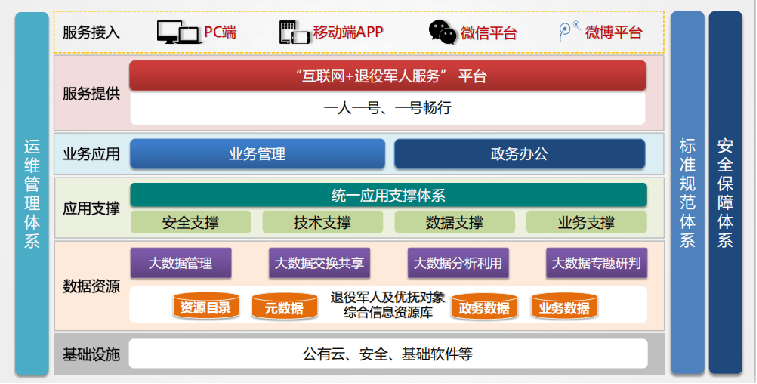The width and height of the screenshot is (757, 384).
Task: Click the 应用支撑 layer label
Action: [x=91, y=208]
